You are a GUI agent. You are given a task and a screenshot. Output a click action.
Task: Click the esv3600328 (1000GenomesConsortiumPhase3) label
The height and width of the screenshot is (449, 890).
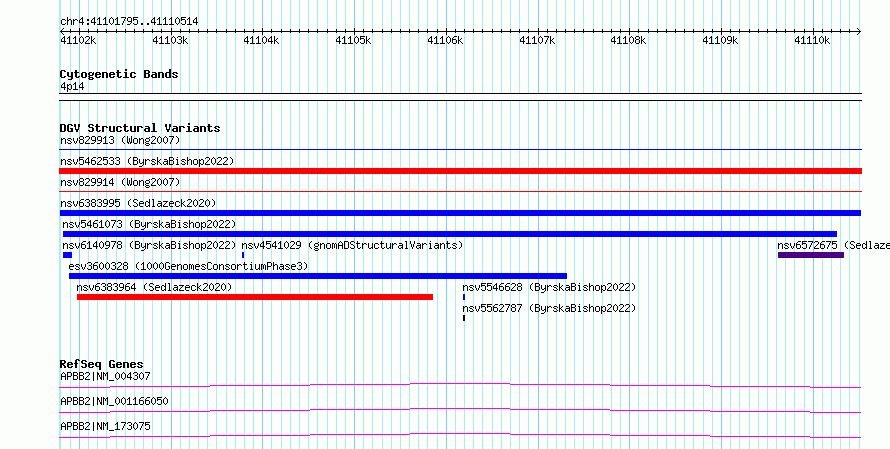(x=188, y=266)
